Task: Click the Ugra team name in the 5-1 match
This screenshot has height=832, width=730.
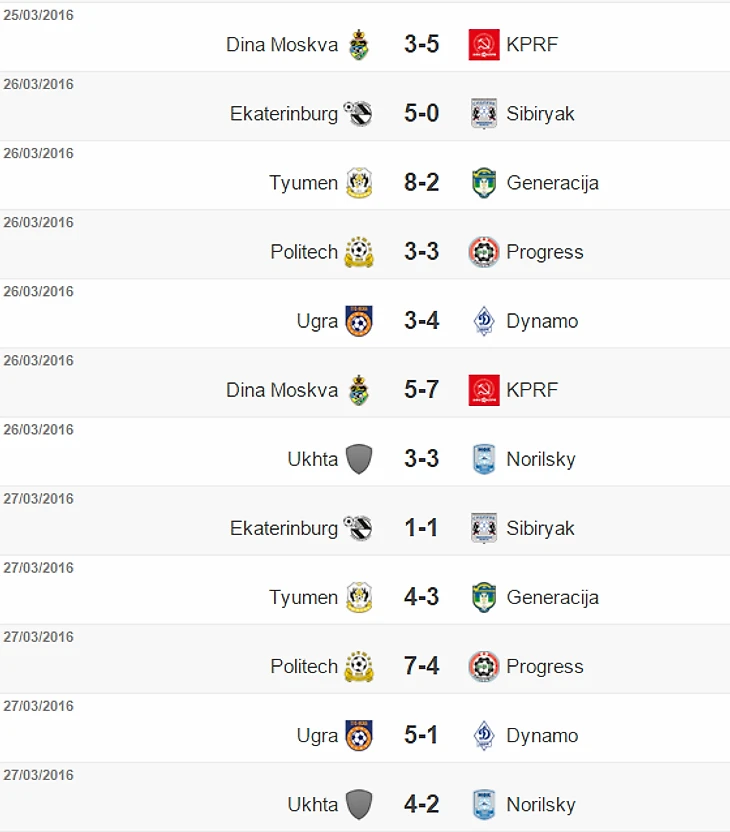Action: (x=317, y=735)
